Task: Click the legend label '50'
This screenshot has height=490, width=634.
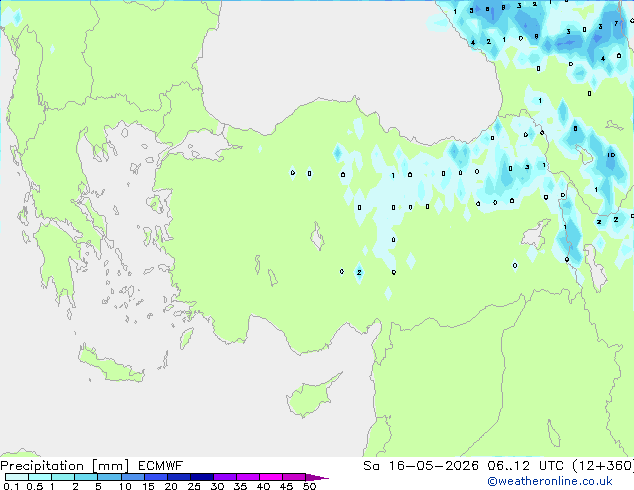Action: tap(309, 486)
